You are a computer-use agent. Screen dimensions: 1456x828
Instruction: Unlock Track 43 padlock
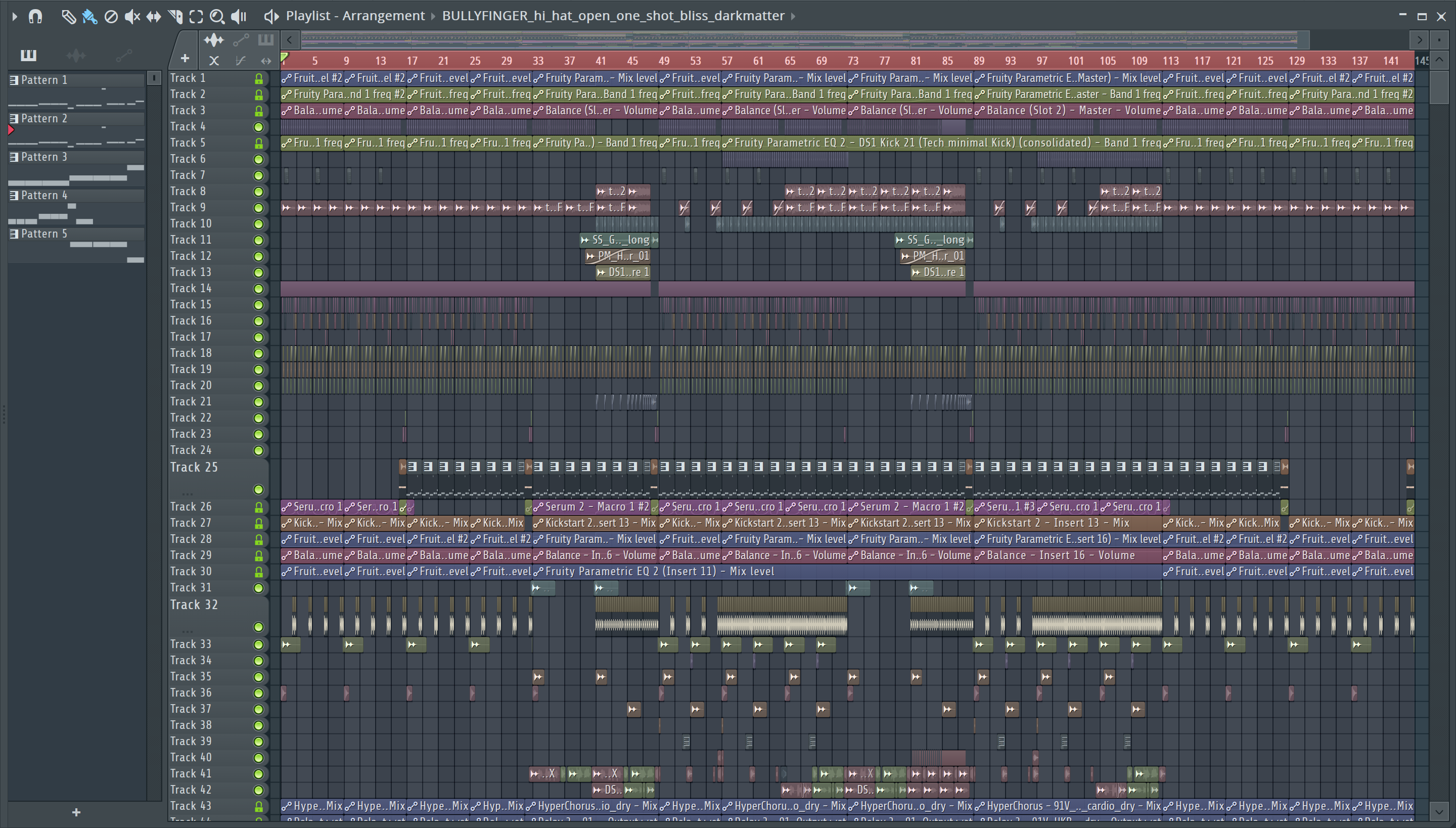point(259,806)
